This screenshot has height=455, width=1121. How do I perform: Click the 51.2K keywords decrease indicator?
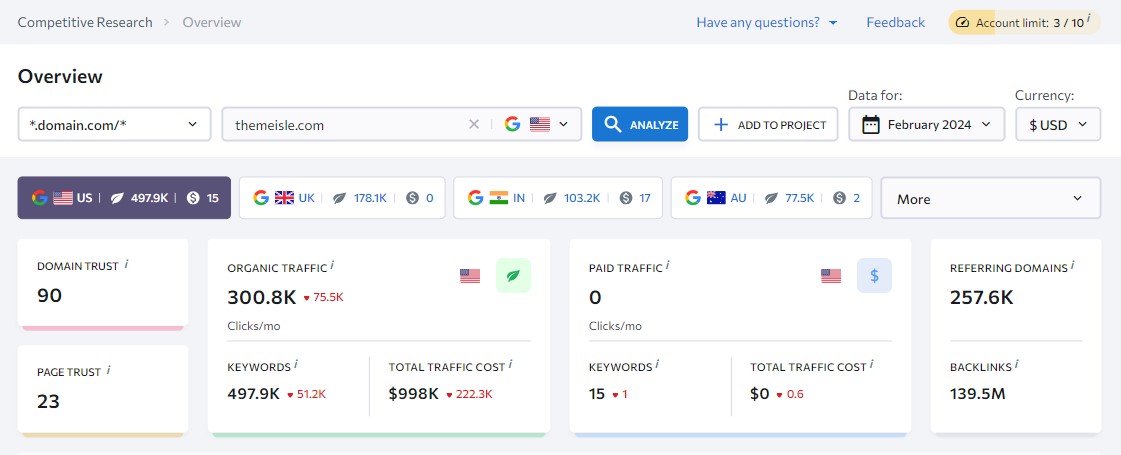pos(306,393)
